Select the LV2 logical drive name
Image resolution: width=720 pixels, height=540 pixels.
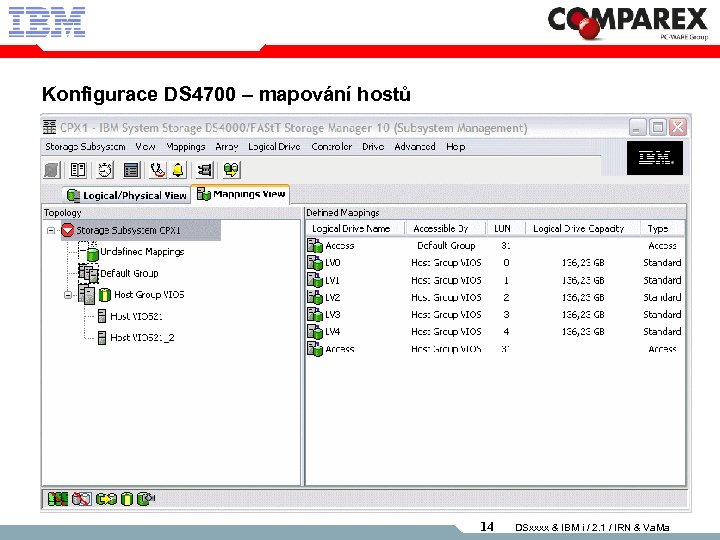pyautogui.click(x=332, y=298)
